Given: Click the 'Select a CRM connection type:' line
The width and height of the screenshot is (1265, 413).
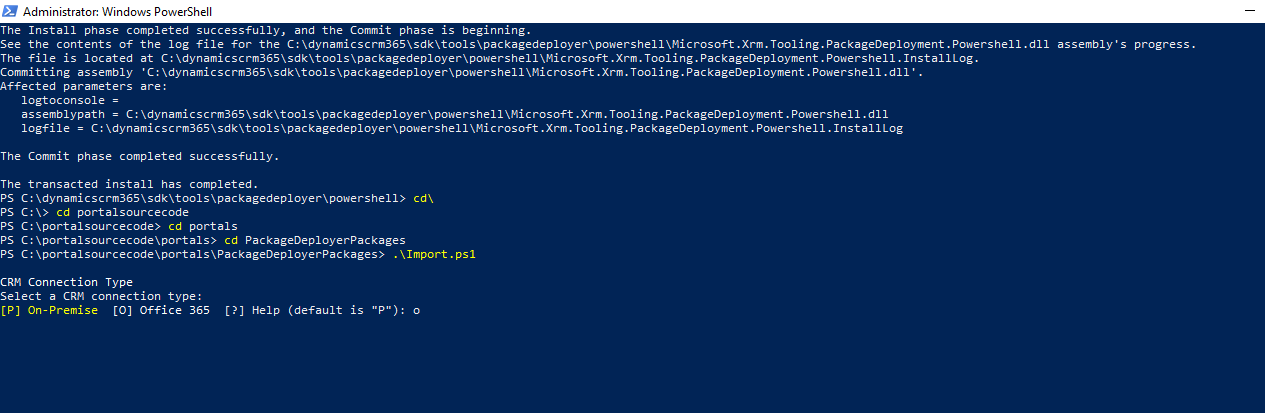Looking at the screenshot, I should click(x=101, y=297).
